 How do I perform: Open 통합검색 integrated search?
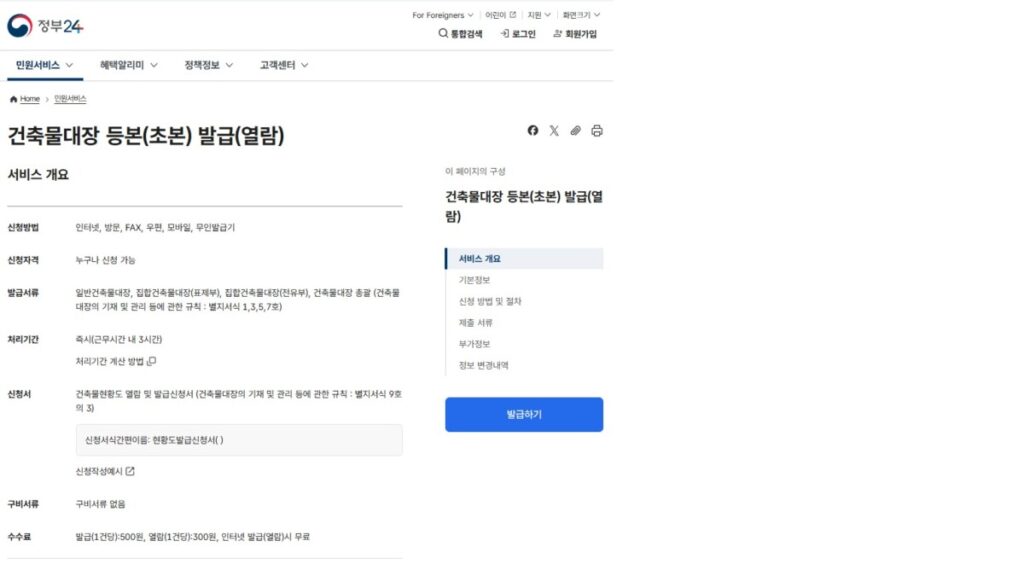tap(460, 34)
